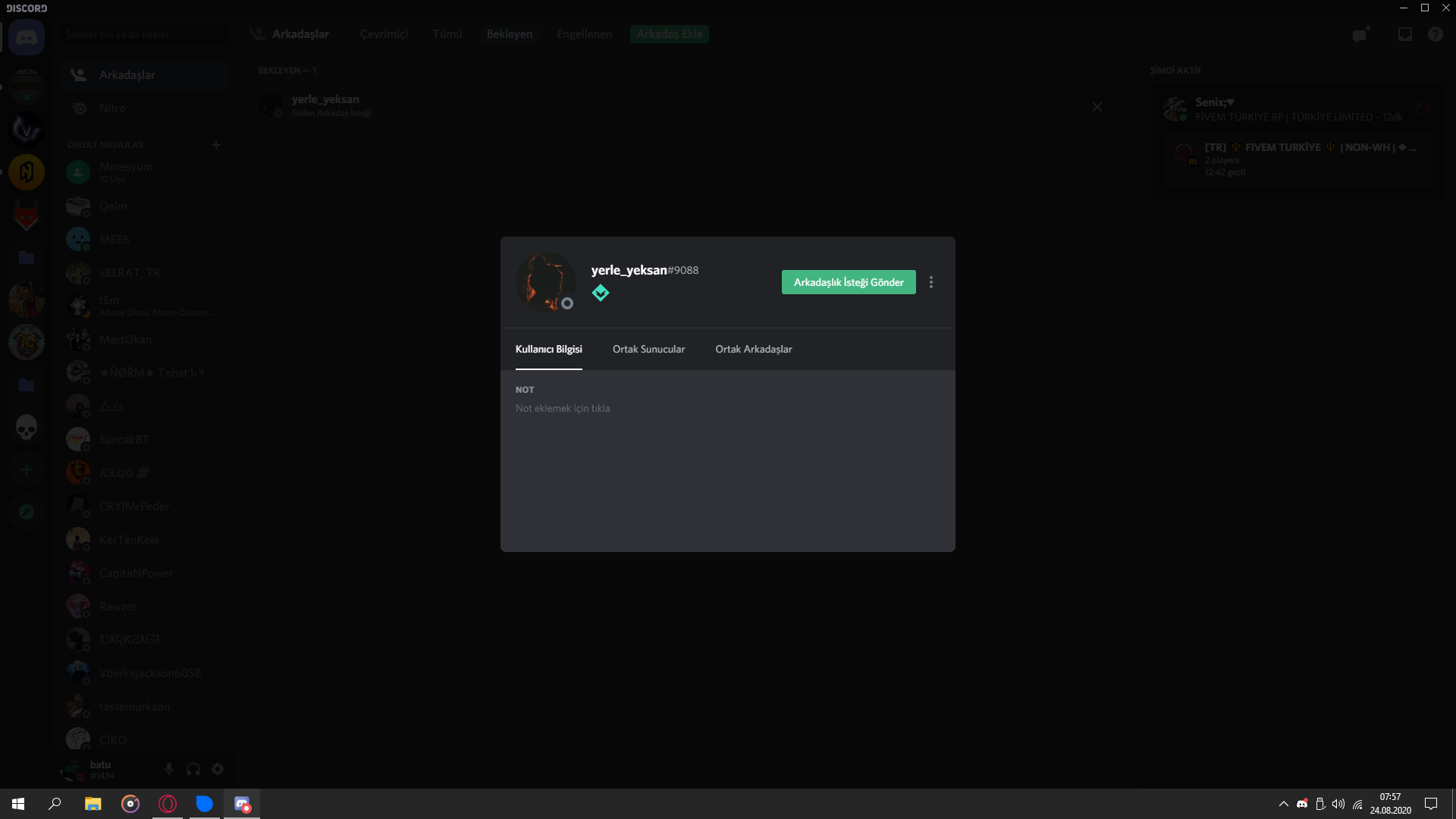Viewport: 1456px width, 819px height.
Task: Open the Discord home button
Action: click(27, 37)
